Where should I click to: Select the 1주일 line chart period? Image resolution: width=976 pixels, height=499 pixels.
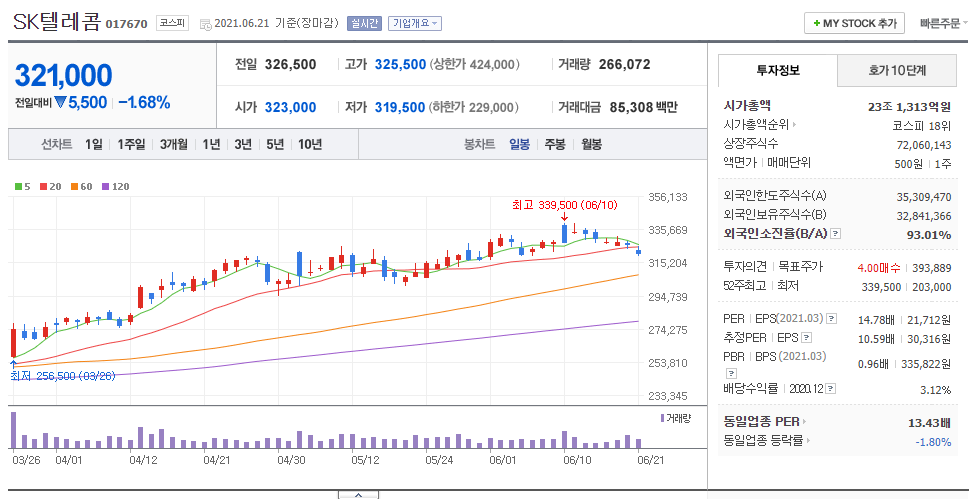(x=131, y=144)
